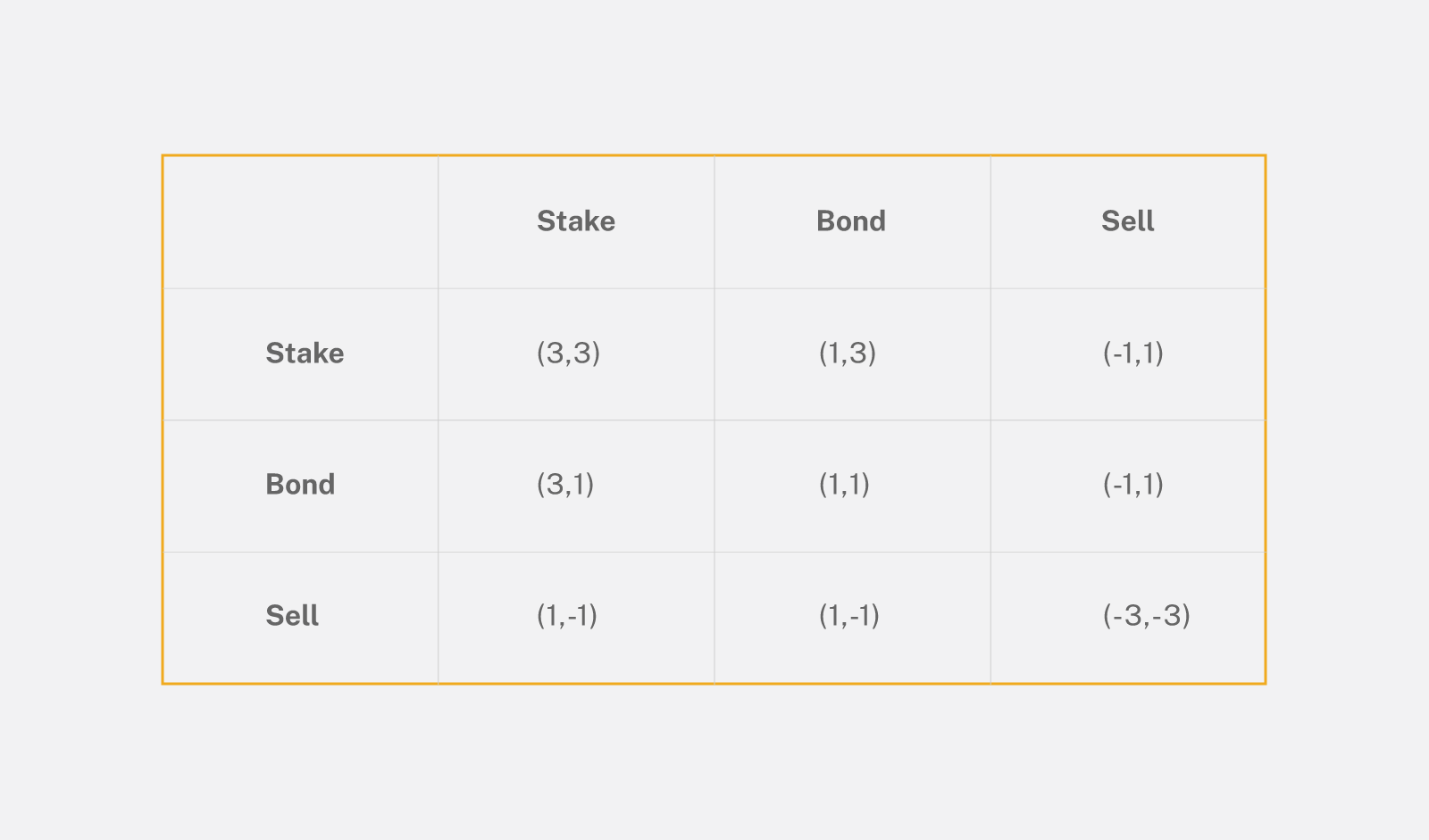This screenshot has width=1429, height=840.
Task: Click the table's orange right border
Action: click(1266, 420)
